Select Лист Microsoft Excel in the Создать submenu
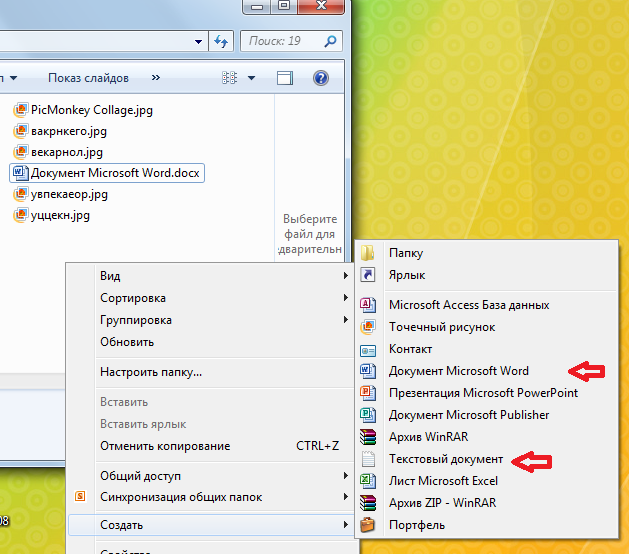Viewport: 629px width, 554px height. 486,481
